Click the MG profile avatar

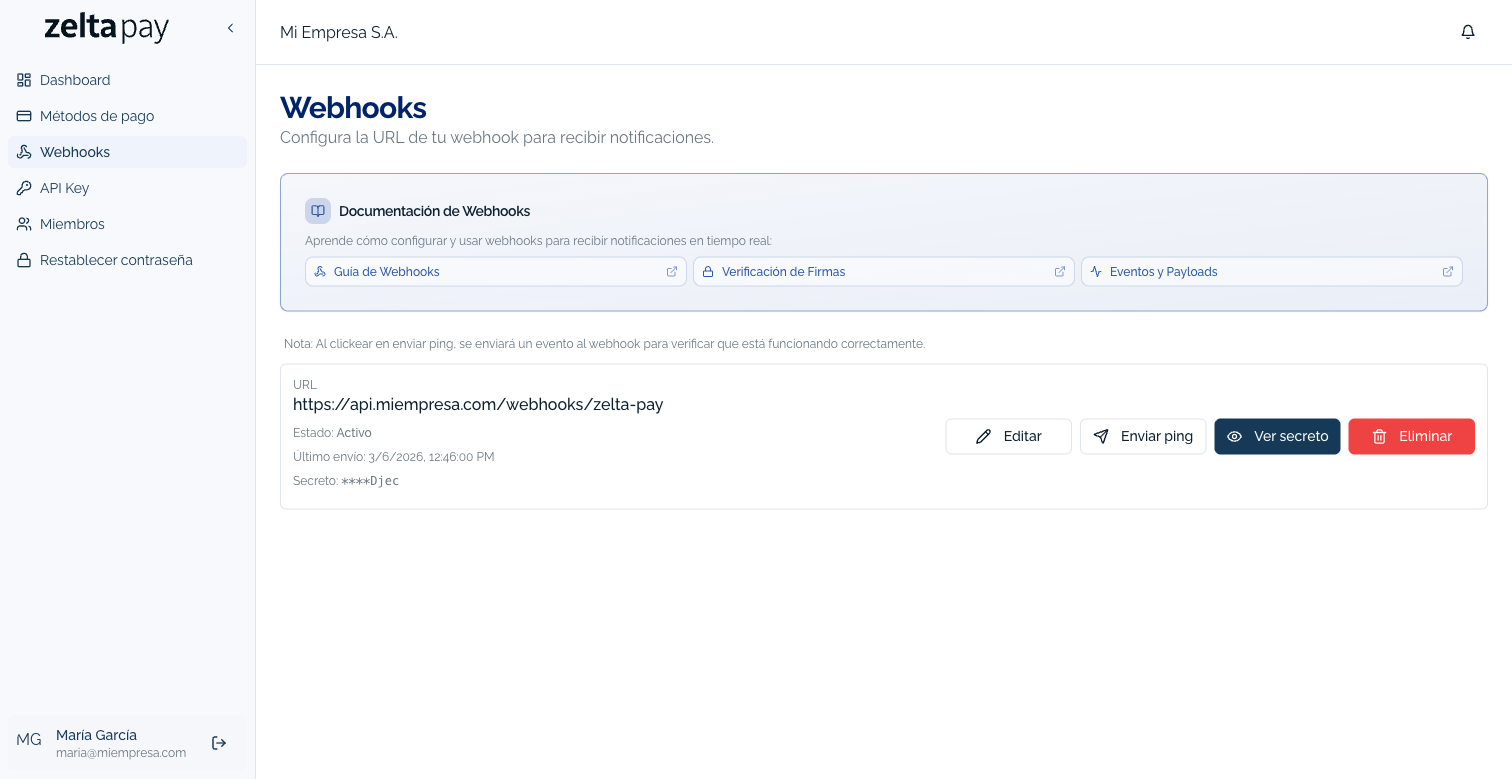tap(29, 739)
